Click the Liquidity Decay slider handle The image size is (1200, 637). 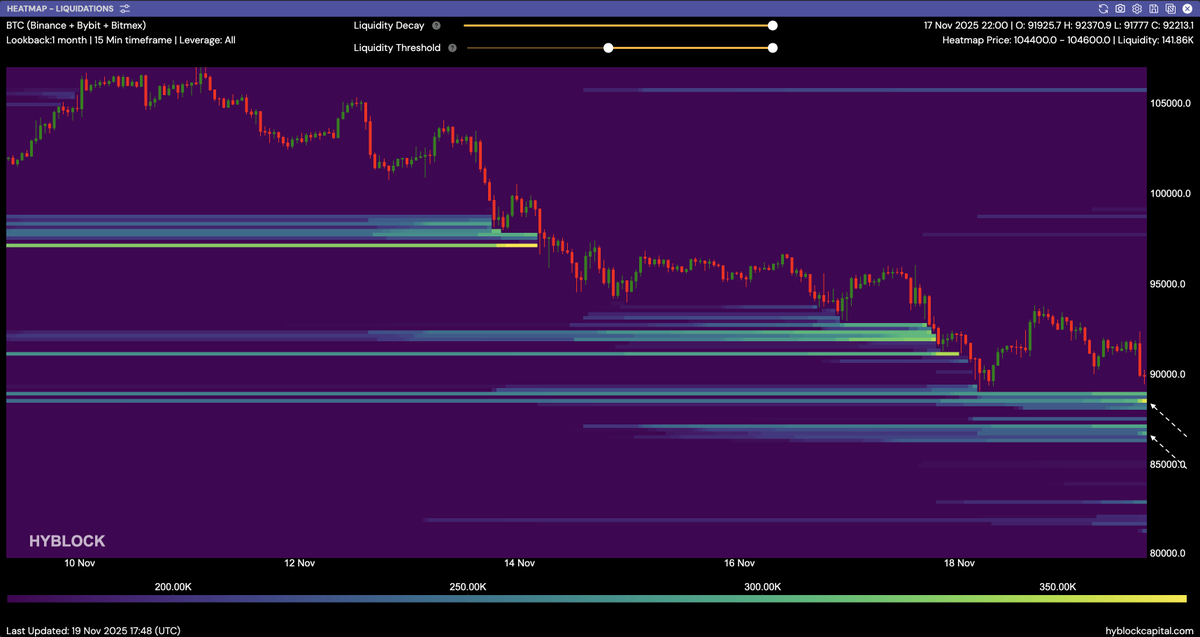[x=773, y=26]
